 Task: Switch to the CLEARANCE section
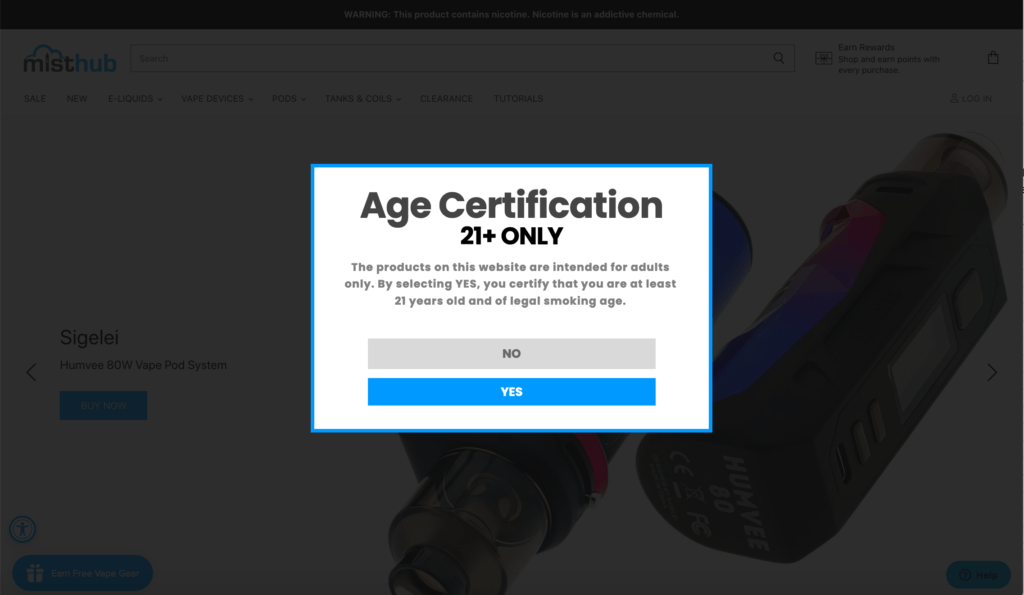coord(446,98)
